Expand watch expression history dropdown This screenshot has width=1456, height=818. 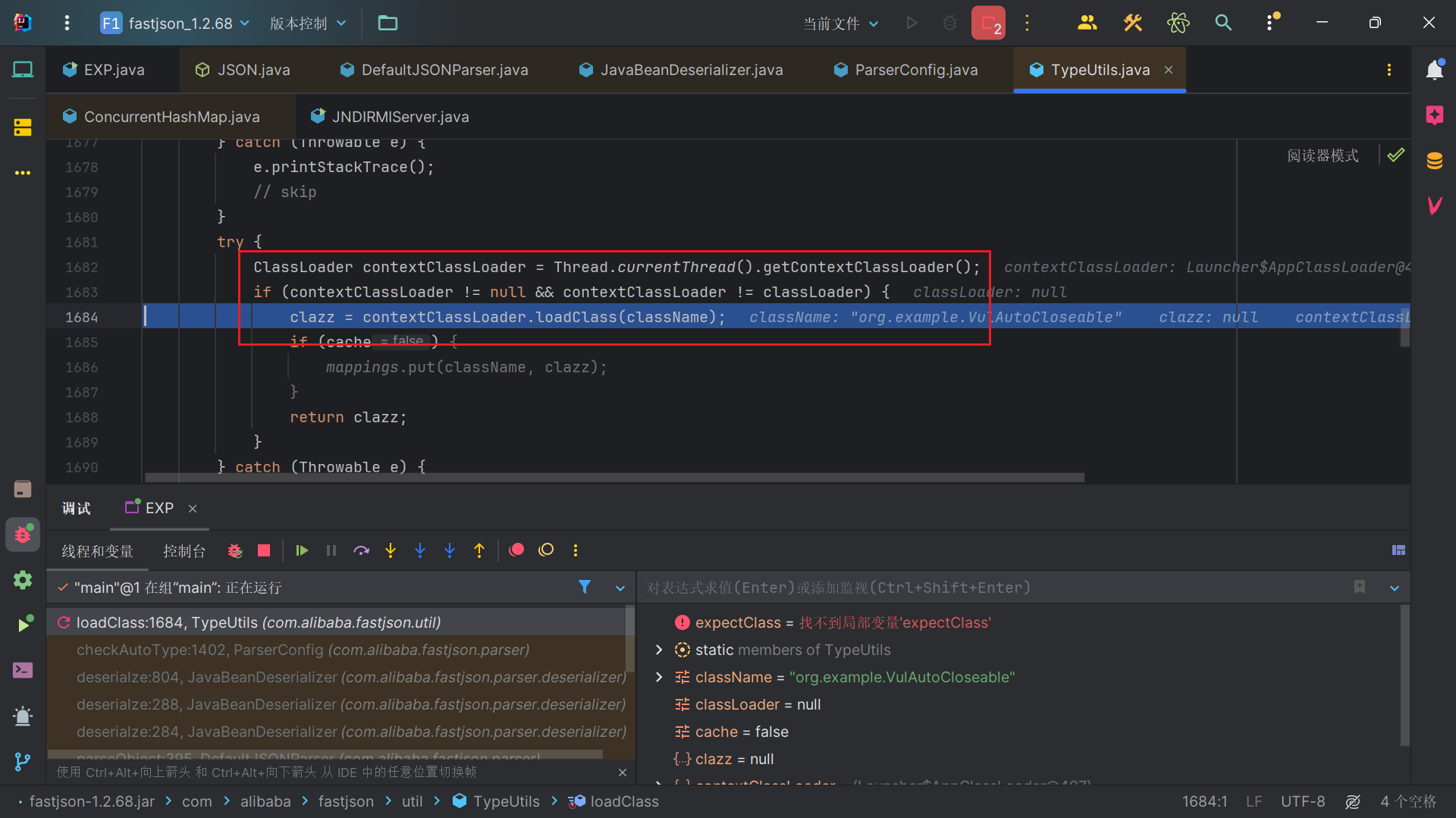click(x=1395, y=588)
